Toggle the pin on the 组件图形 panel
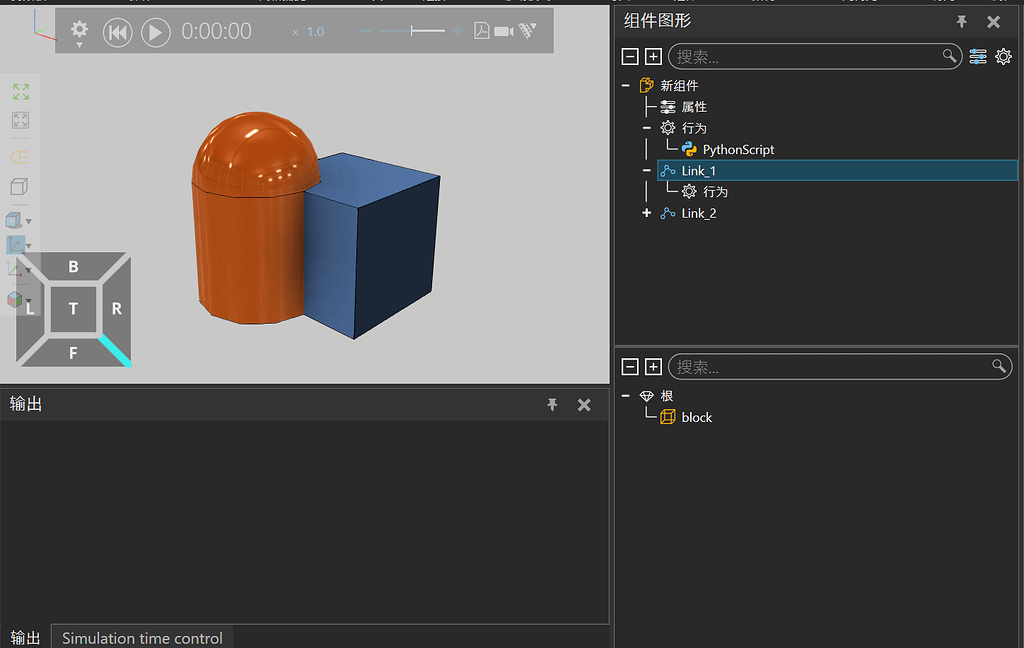 click(x=961, y=21)
